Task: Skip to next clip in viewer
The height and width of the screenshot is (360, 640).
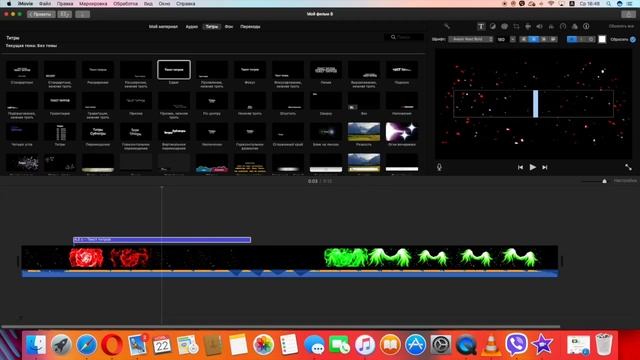Action: tap(544, 167)
